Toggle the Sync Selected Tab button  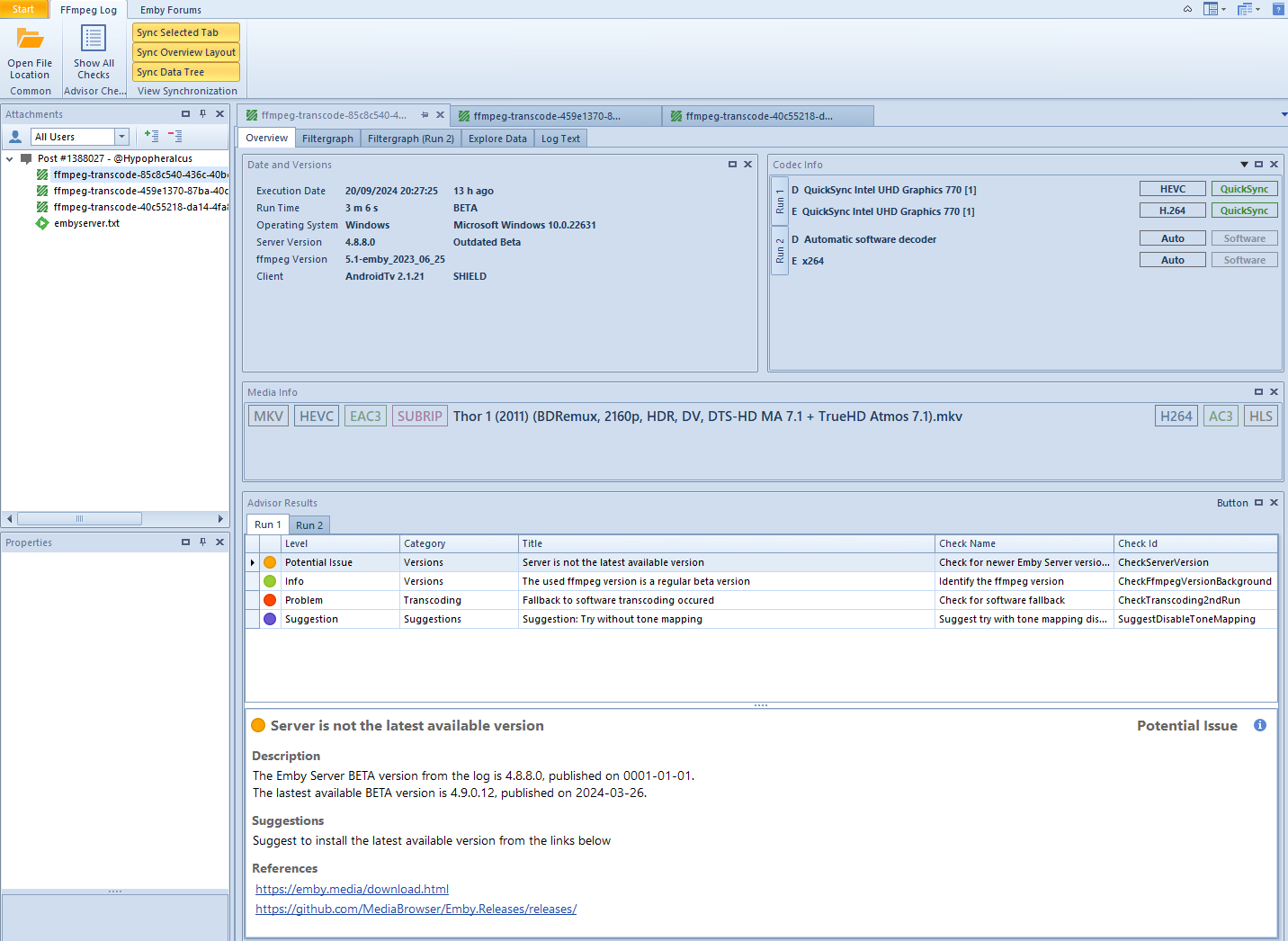point(185,32)
